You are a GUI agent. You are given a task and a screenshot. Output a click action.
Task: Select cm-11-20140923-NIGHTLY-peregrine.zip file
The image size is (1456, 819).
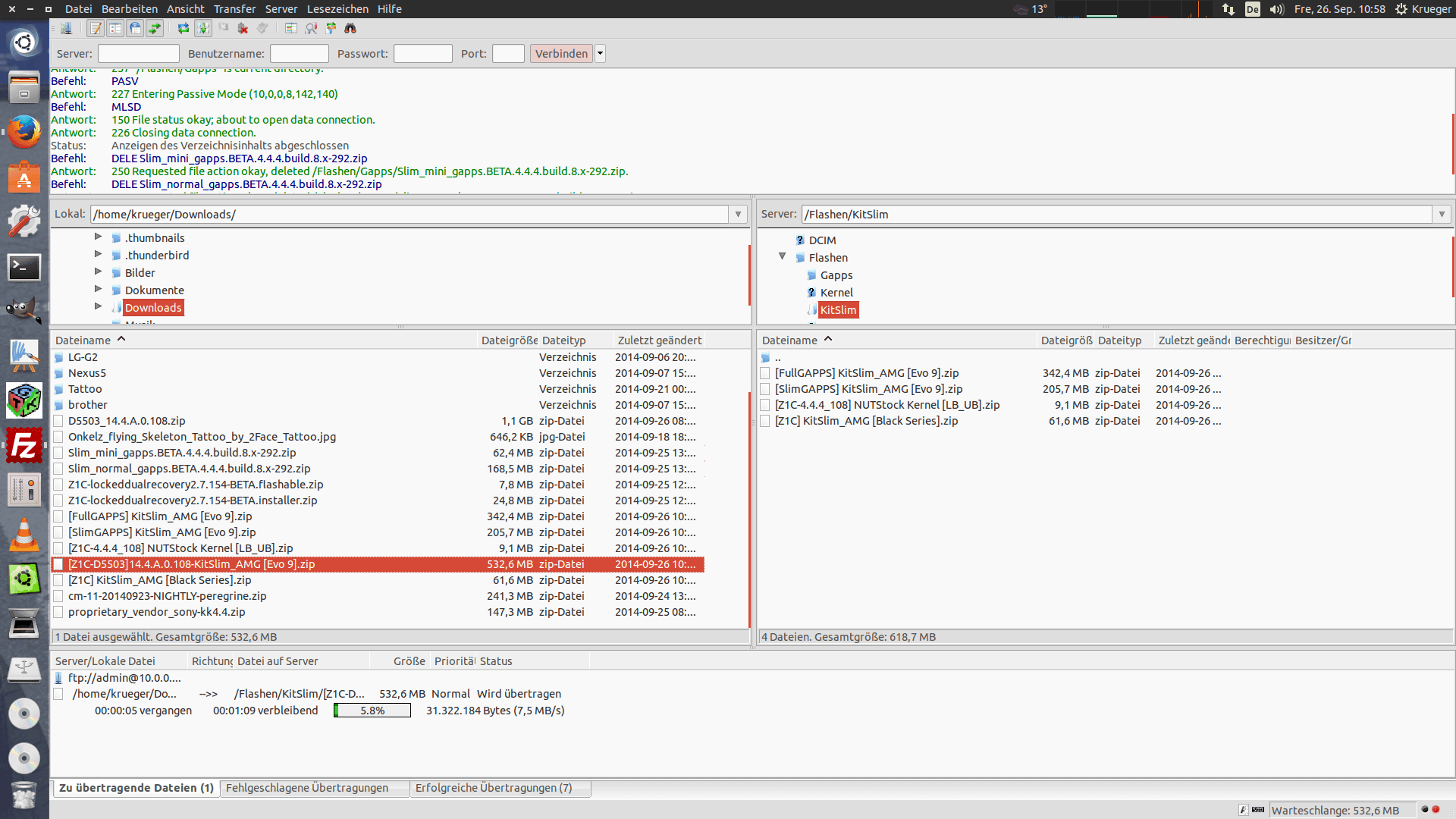tap(378, 596)
